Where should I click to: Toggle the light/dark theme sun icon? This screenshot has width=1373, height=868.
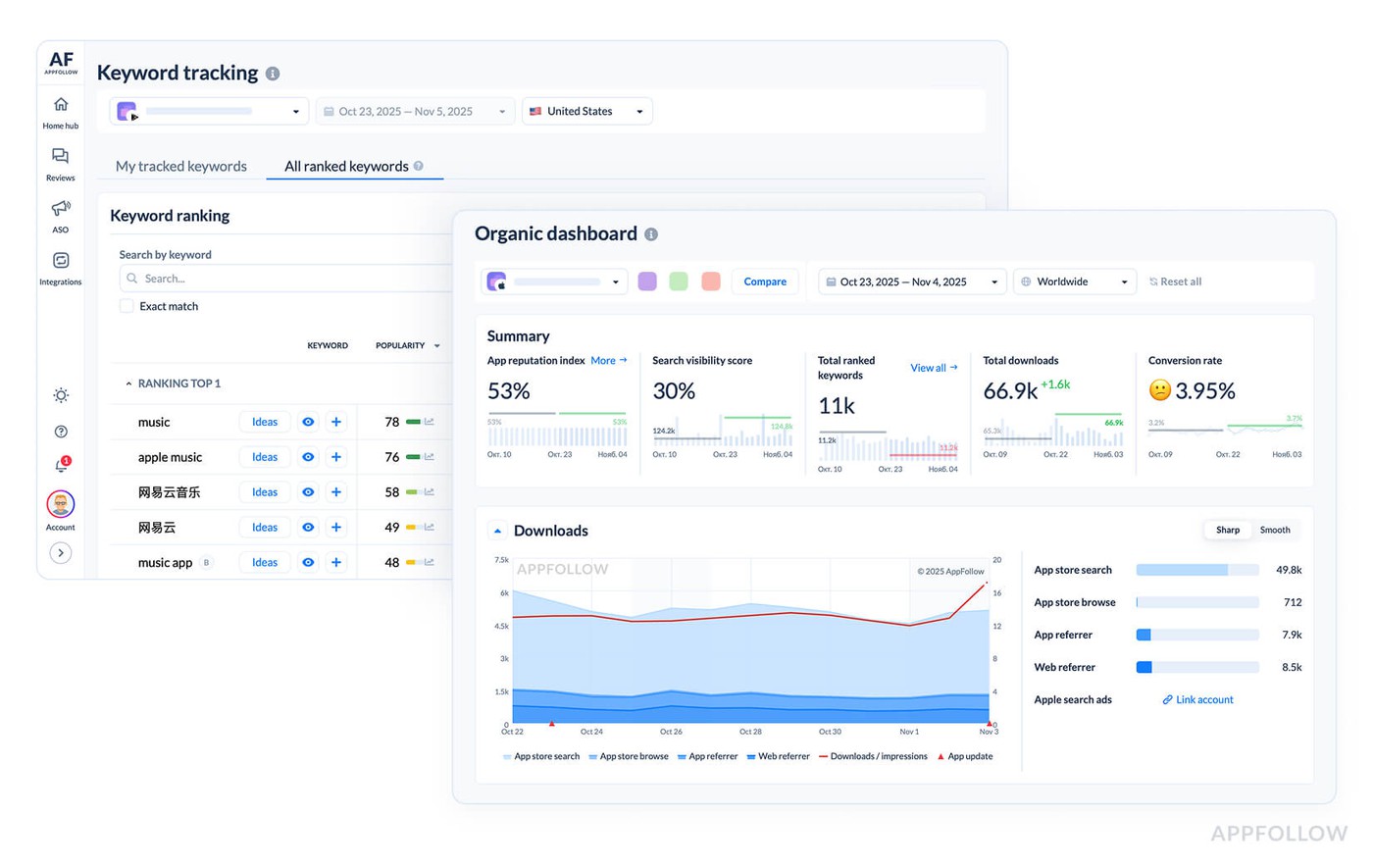[x=61, y=395]
